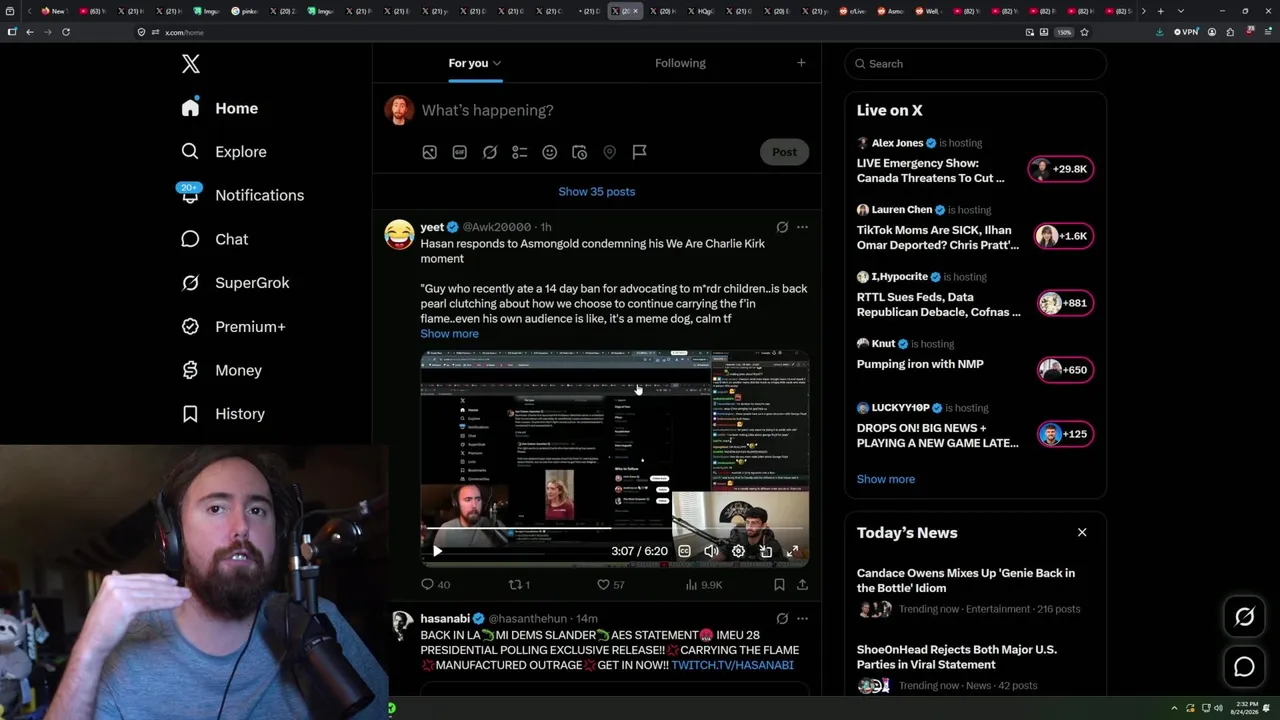The width and height of the screenshot is (1280, 720).
Task: Toggle the browser VPN button
Action: click(x=1186, y=32)
